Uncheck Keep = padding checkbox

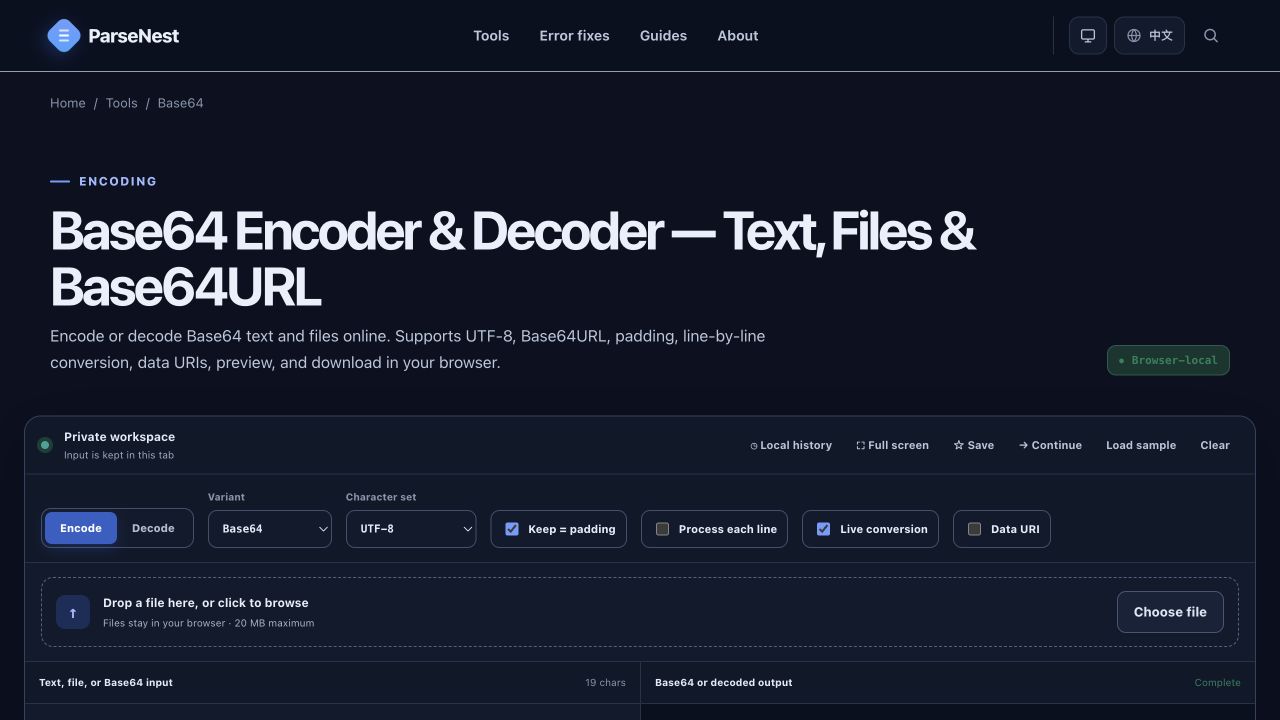point(512,529)
